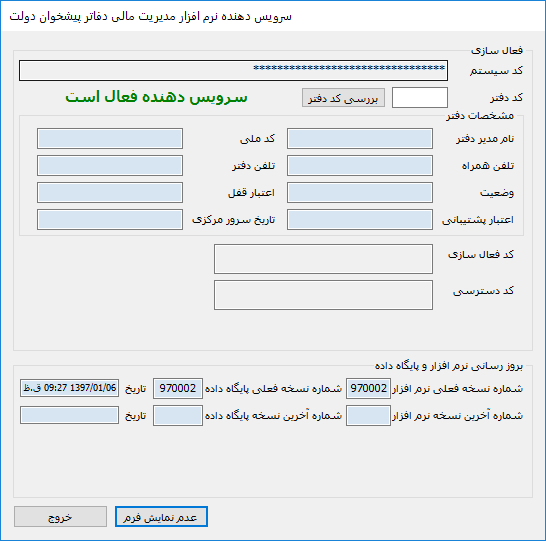Click the date field showing 1397/01/06
The image size is (546, 541).
pos(69,388)
